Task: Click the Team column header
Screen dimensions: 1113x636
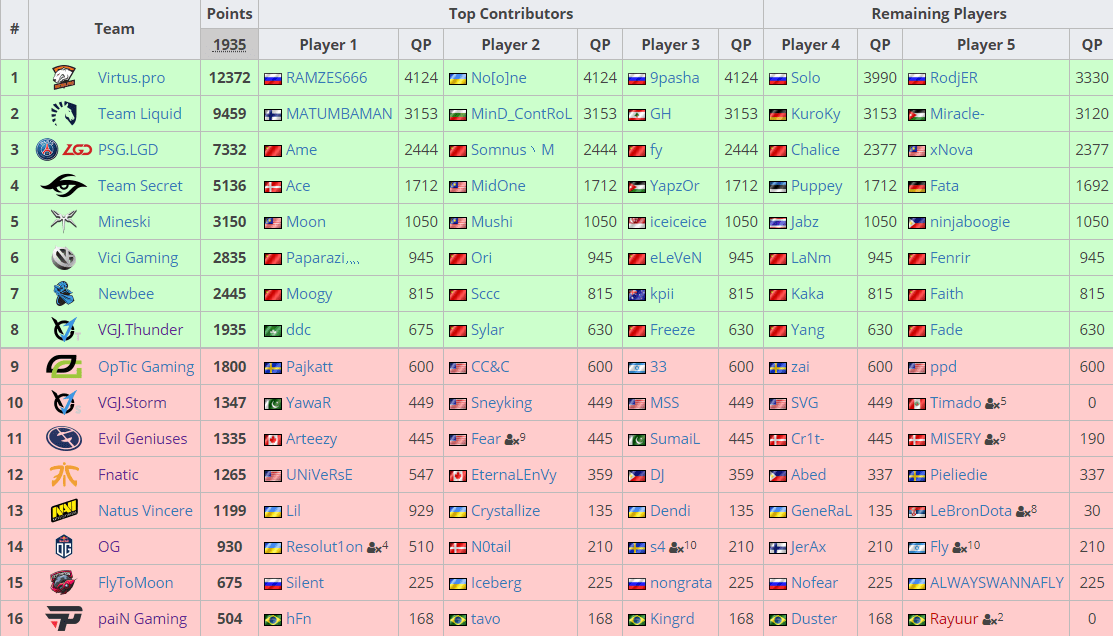Action: 114,29
